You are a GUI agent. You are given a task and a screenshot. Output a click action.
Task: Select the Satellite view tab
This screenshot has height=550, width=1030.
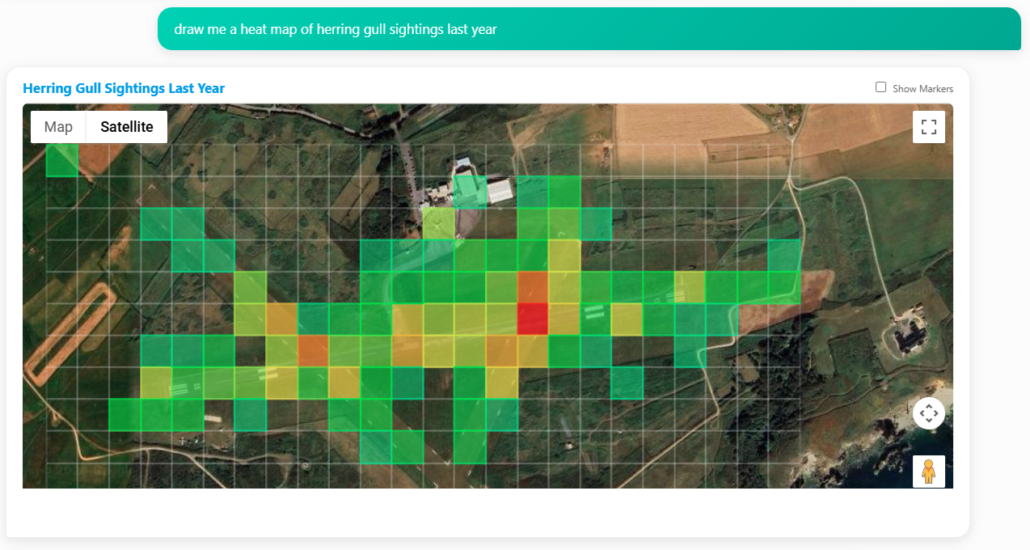coord(127,127)
